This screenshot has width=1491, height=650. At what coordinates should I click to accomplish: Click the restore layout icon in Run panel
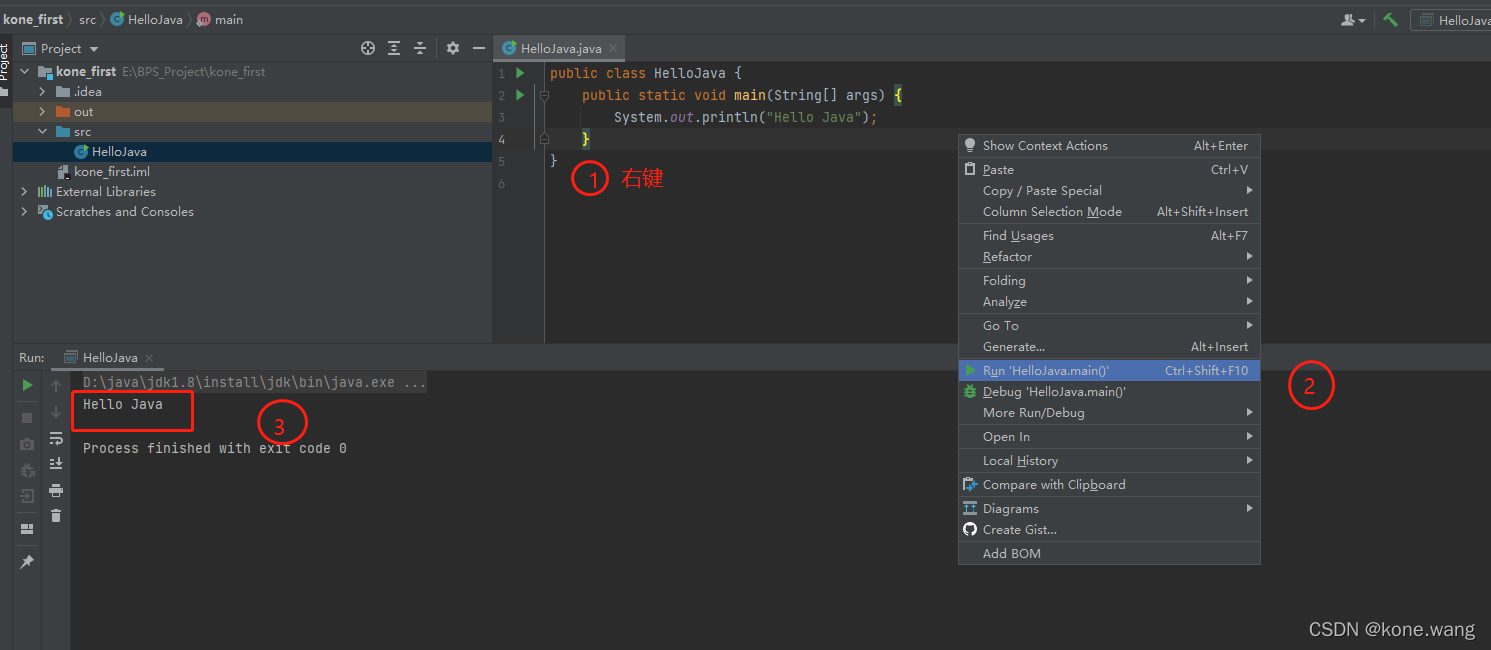(27, 529)
